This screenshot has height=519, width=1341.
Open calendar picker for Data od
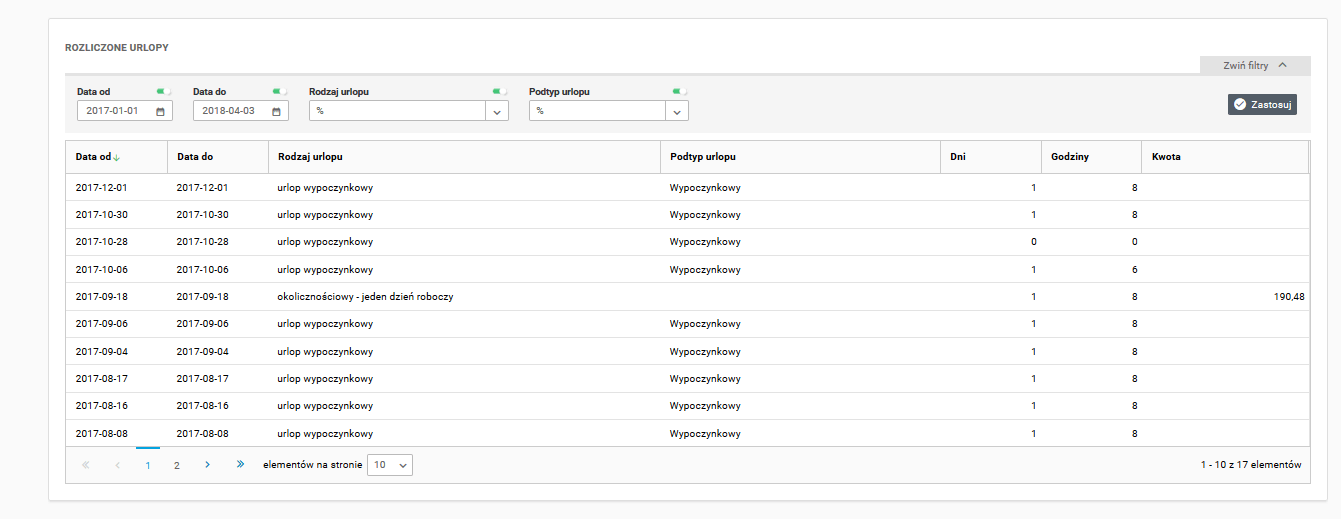(160, 111)
